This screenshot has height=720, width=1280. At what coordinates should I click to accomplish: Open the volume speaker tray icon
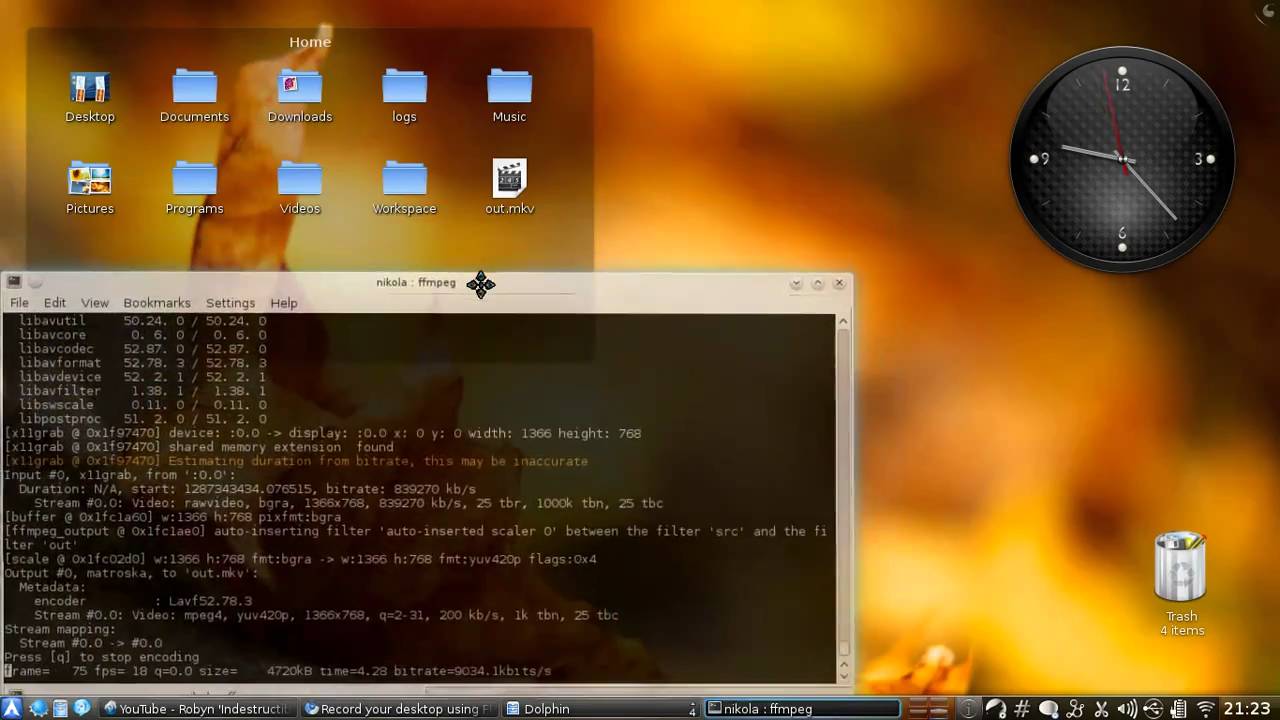(1127, 709)
